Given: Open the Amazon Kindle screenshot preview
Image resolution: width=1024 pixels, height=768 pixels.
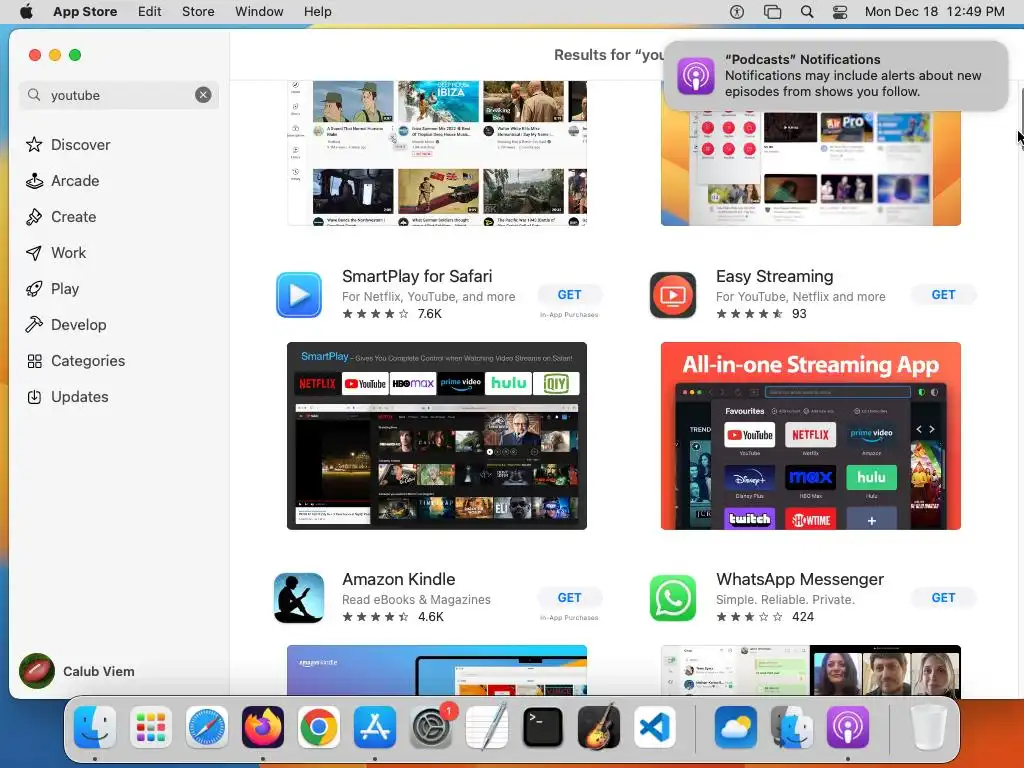Looking at the screenshot, I should point(437,670).
